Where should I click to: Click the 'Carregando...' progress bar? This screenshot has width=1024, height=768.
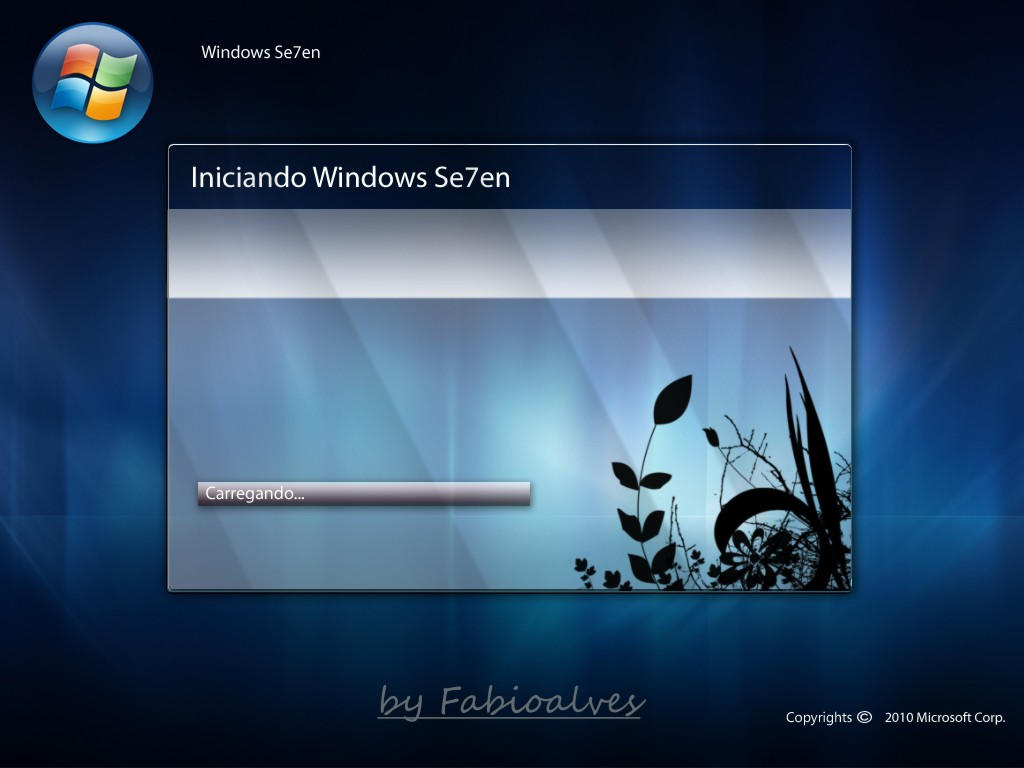click(x=364, y=494)
